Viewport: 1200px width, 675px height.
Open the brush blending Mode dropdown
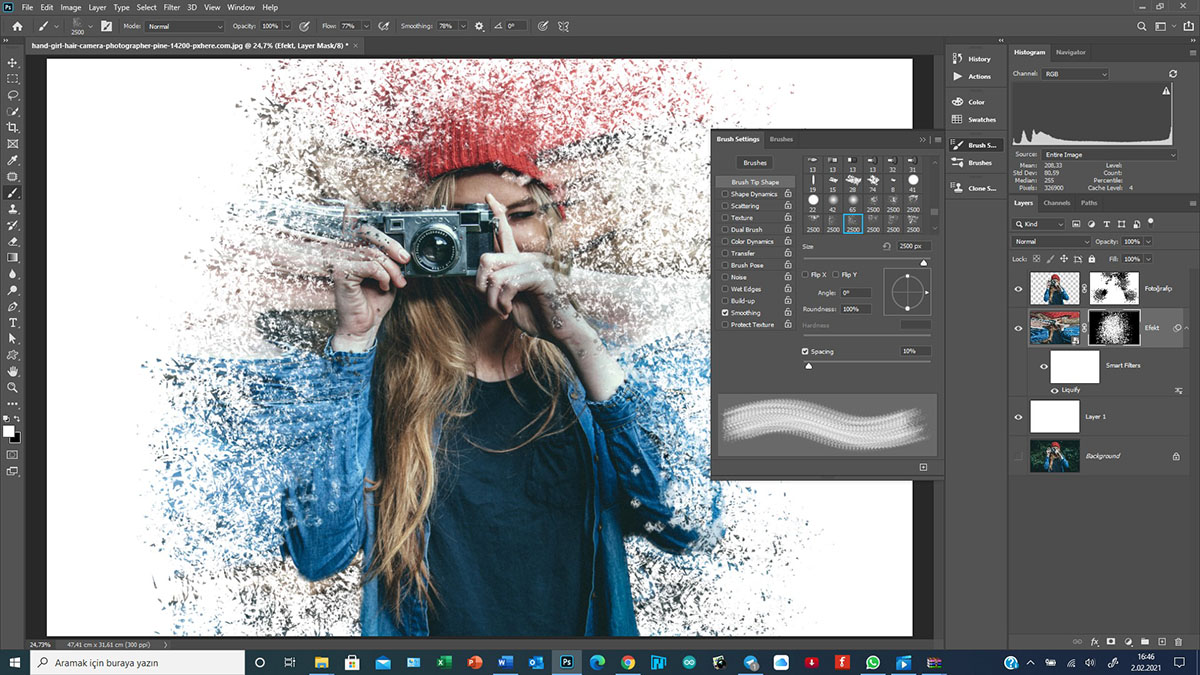click(x=185, y=26)
